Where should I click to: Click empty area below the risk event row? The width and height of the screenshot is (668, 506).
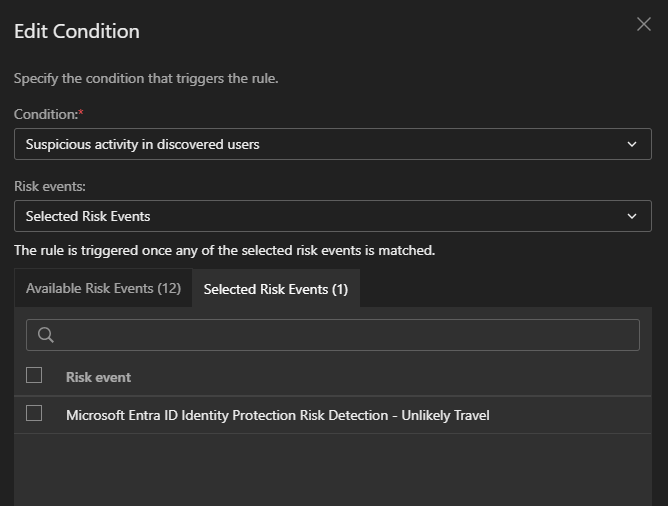[x=333, y=468]
